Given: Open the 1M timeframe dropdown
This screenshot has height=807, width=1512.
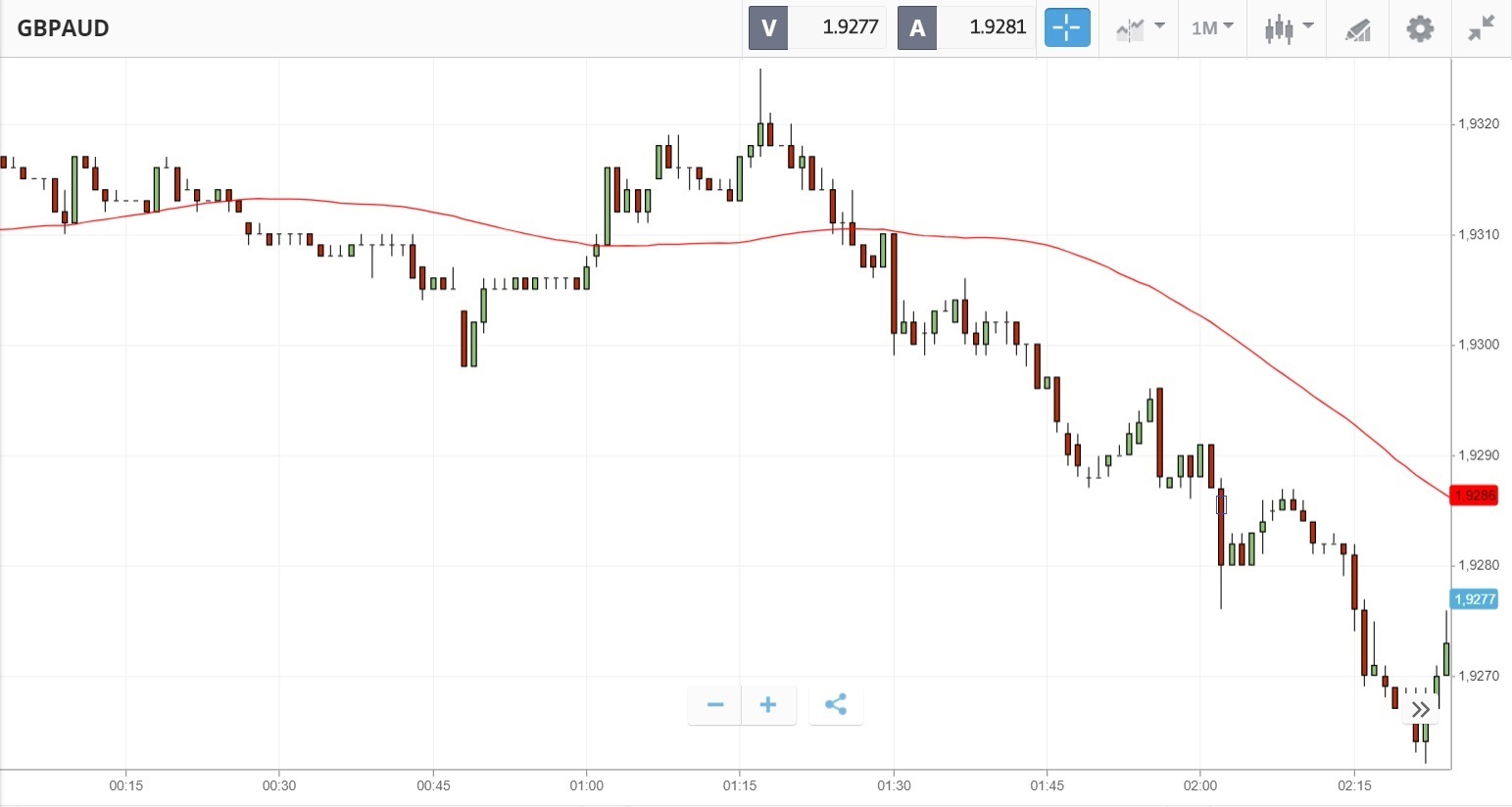Looking at the screenshot, I should click(1212, 27).
